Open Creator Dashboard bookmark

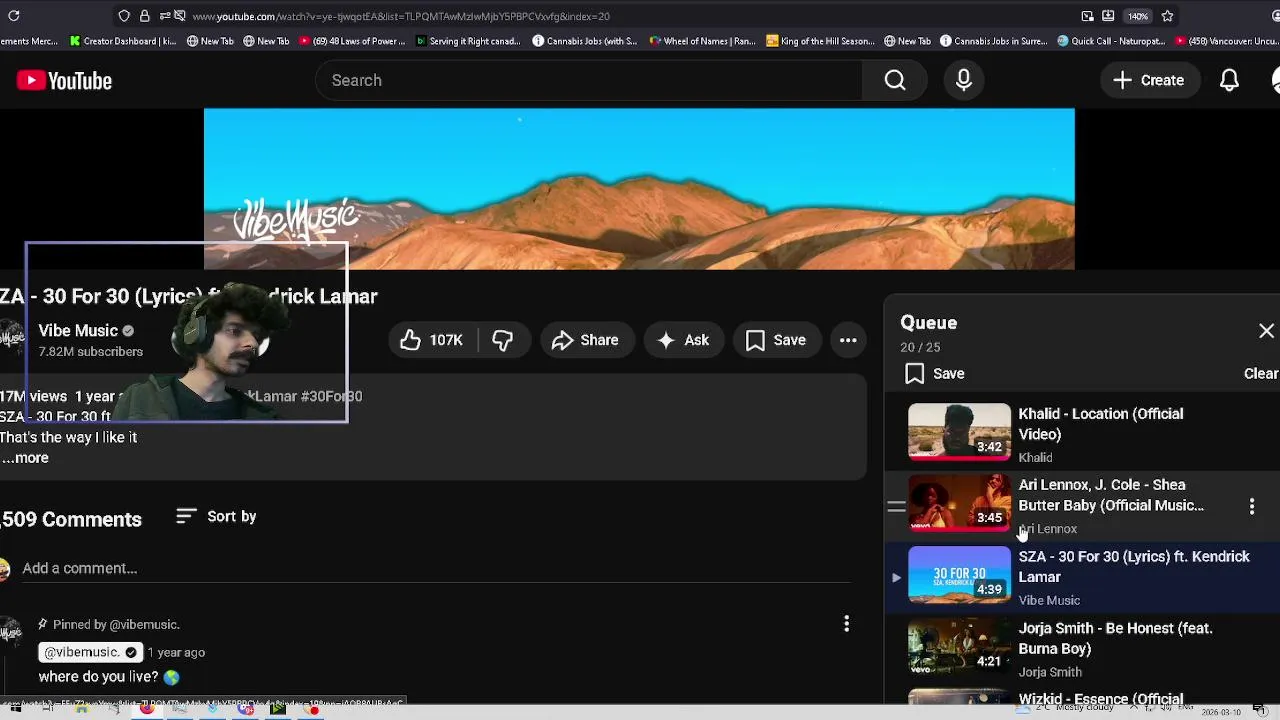[122, 41]
